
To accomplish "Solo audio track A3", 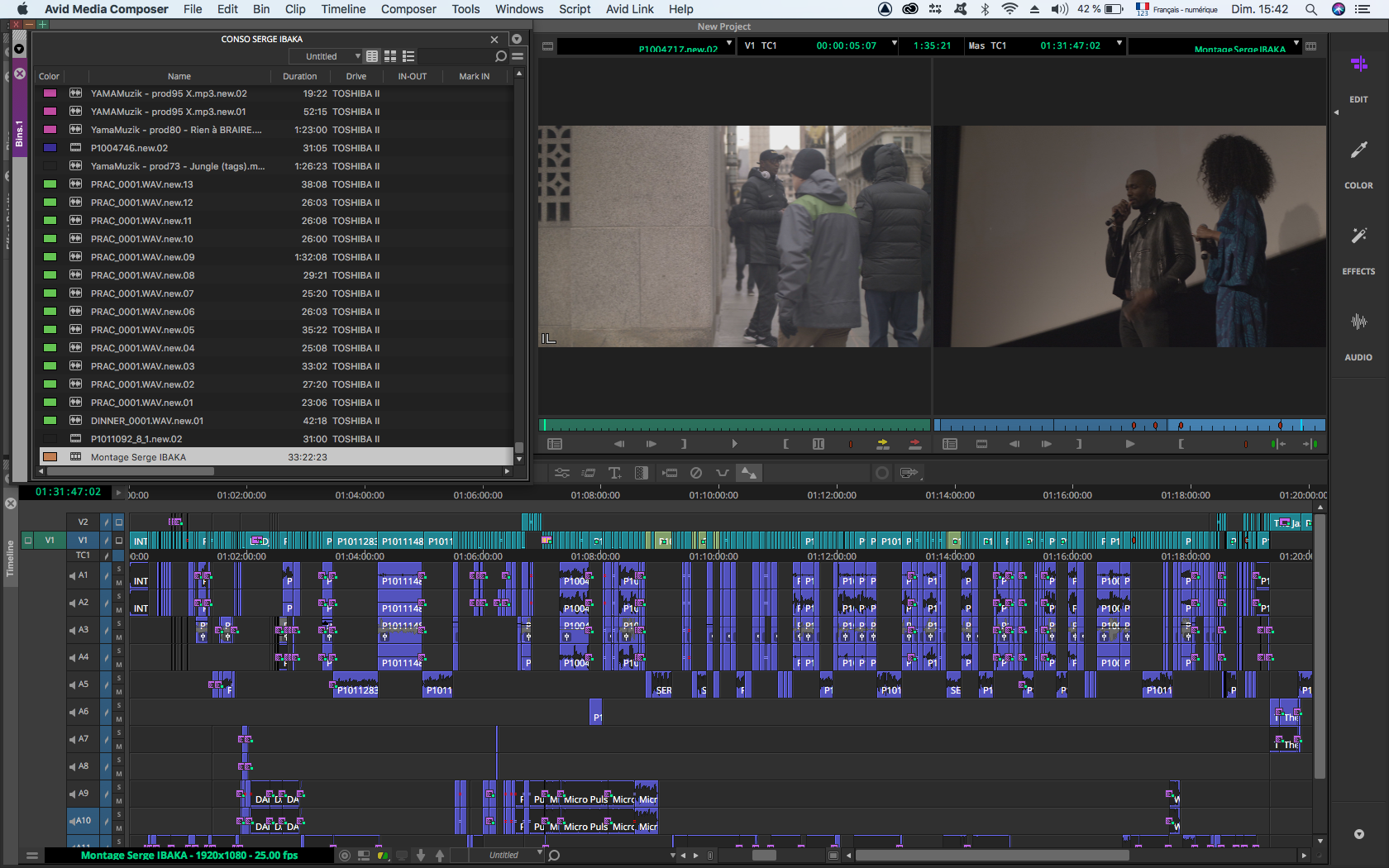I will click(x=119, y=623).
